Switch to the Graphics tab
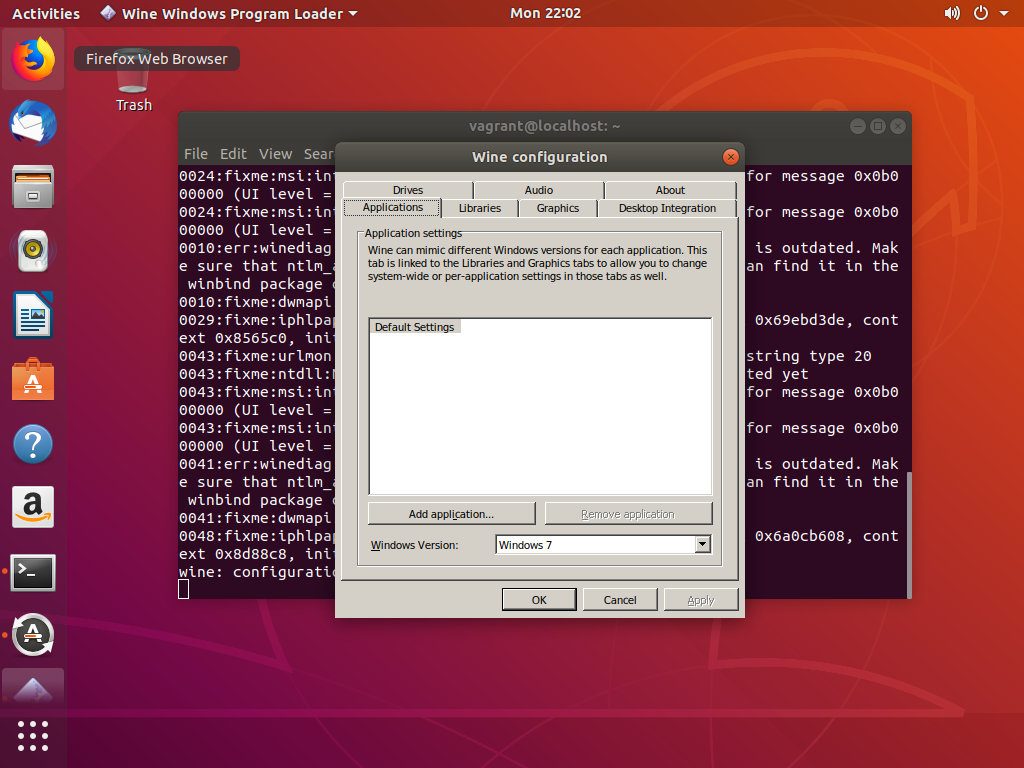This screenshot has width=1024, height=768. tap(557, 208)
